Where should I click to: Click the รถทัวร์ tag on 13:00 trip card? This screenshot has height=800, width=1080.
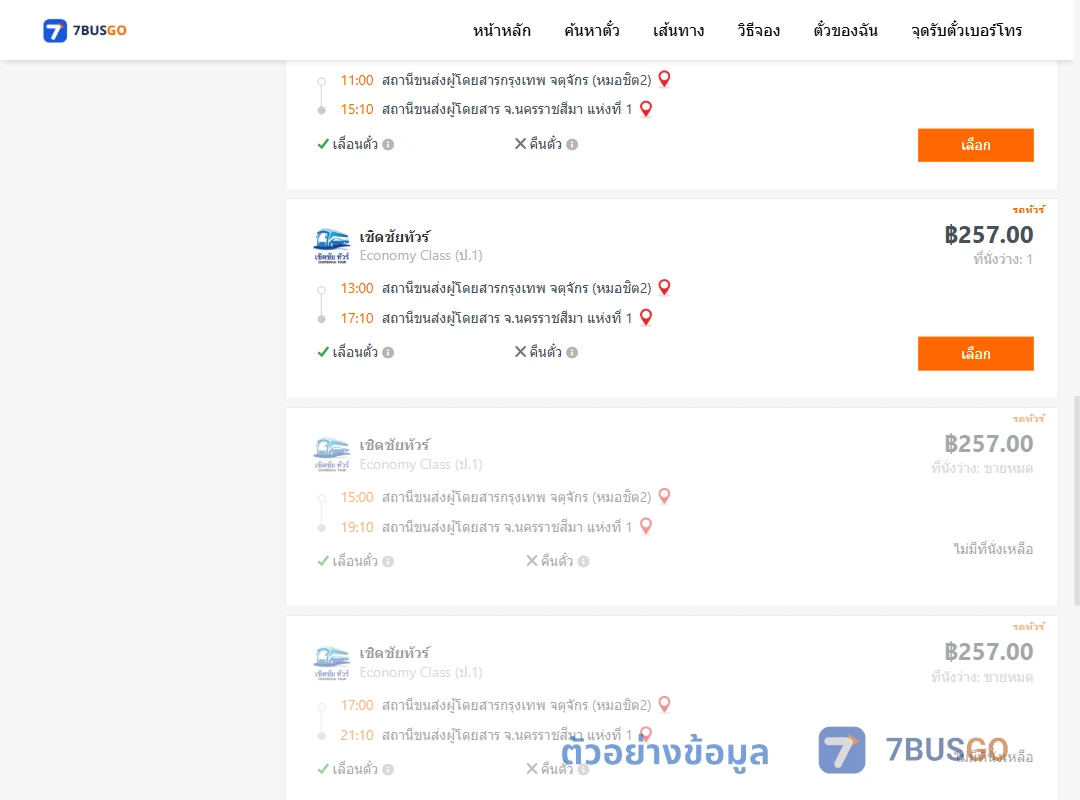(1028, 209)
